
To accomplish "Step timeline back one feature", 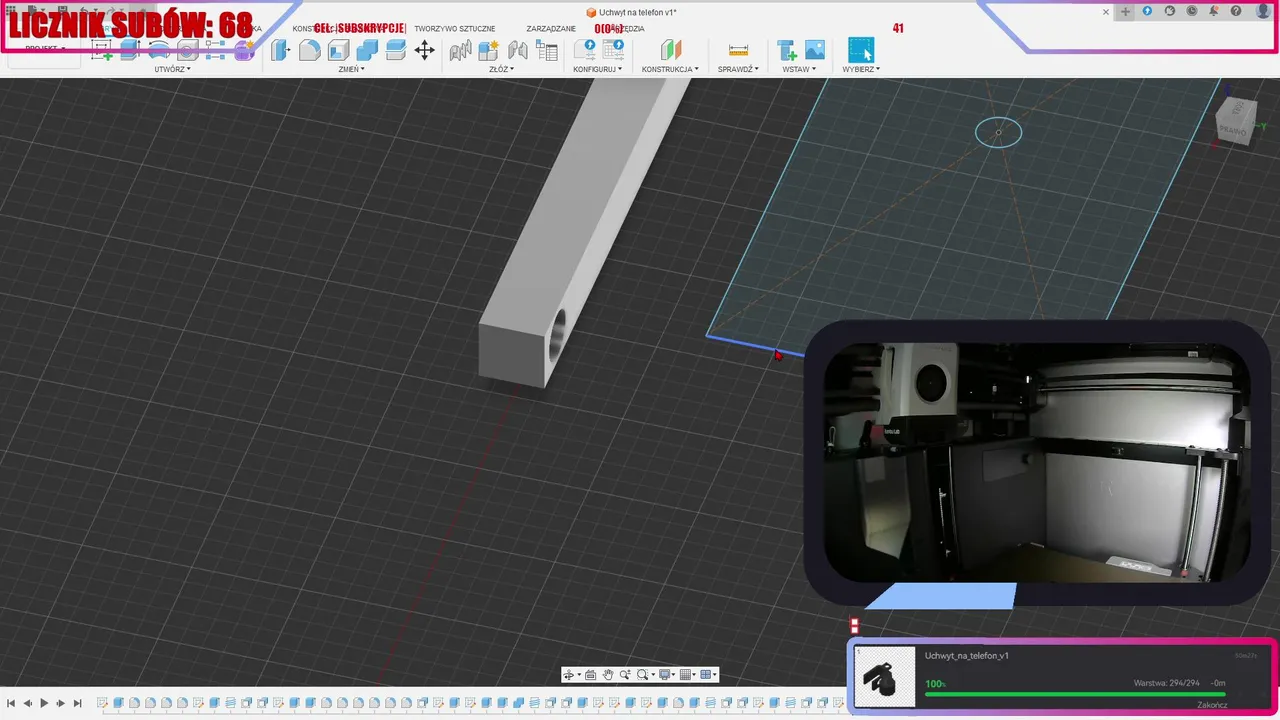I will pyautogui.click(x=27, y=704).
